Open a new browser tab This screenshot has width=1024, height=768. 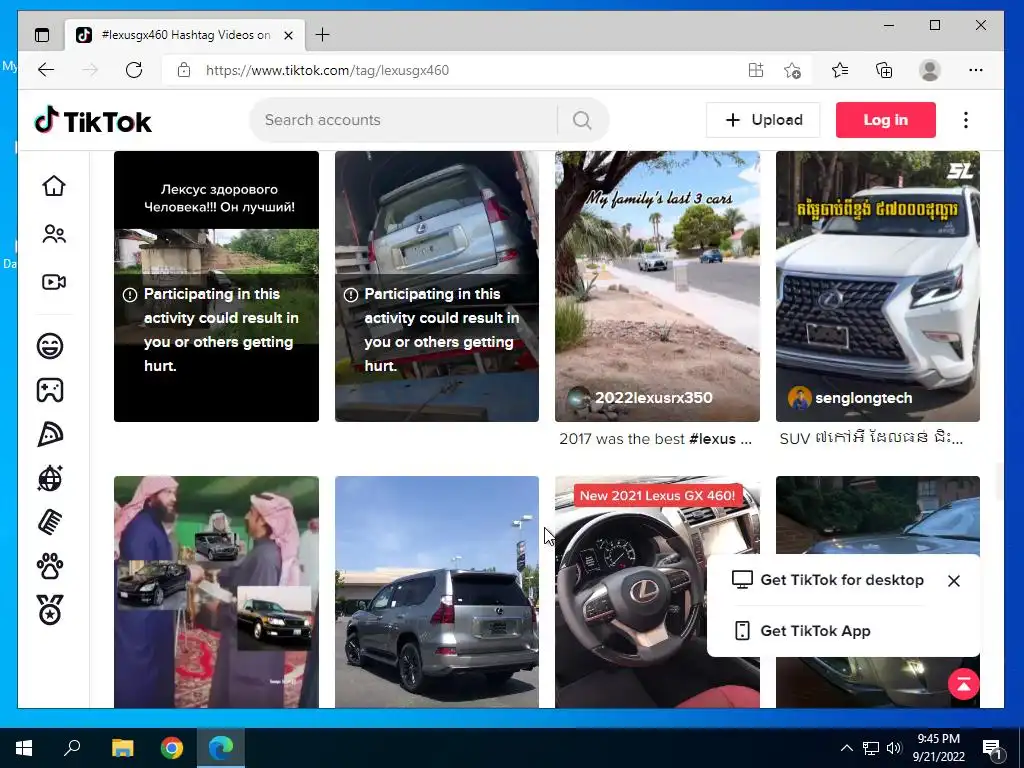coord(323,35)
